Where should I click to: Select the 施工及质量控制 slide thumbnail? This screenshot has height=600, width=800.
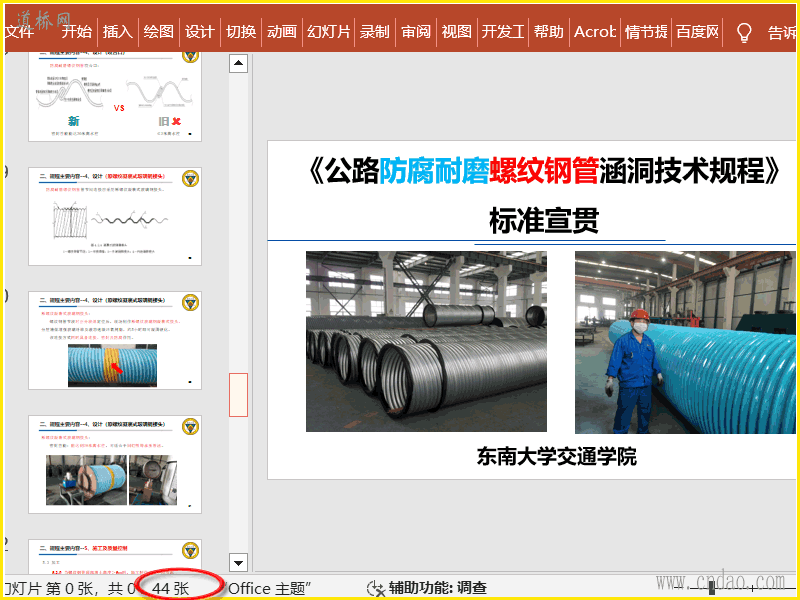coord(115,557)
